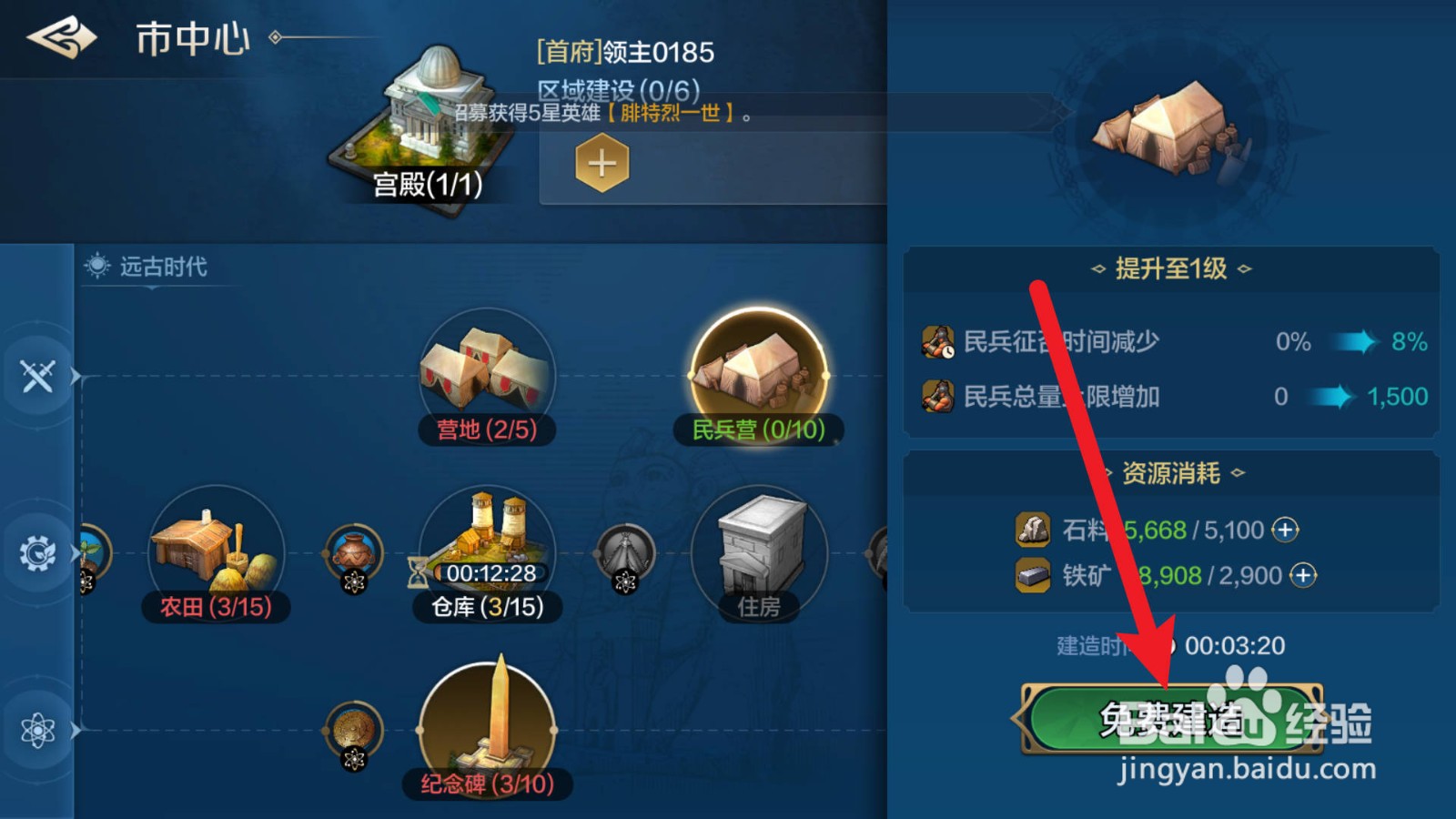
Task: Tap the back arrow beside 市中心
Action: pos(62,38)
